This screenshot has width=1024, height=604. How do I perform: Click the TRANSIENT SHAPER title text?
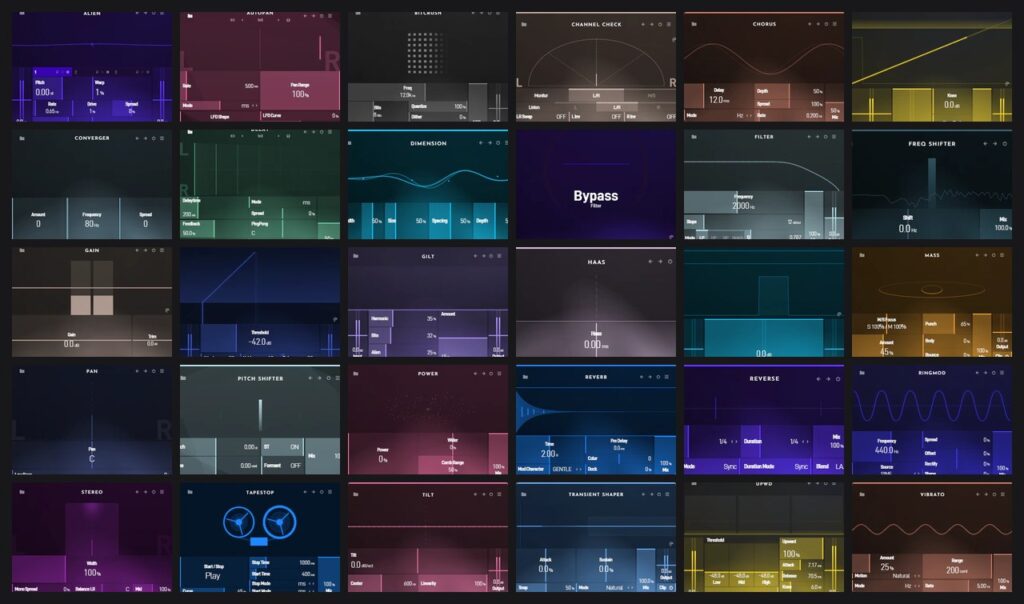(596, 494)
